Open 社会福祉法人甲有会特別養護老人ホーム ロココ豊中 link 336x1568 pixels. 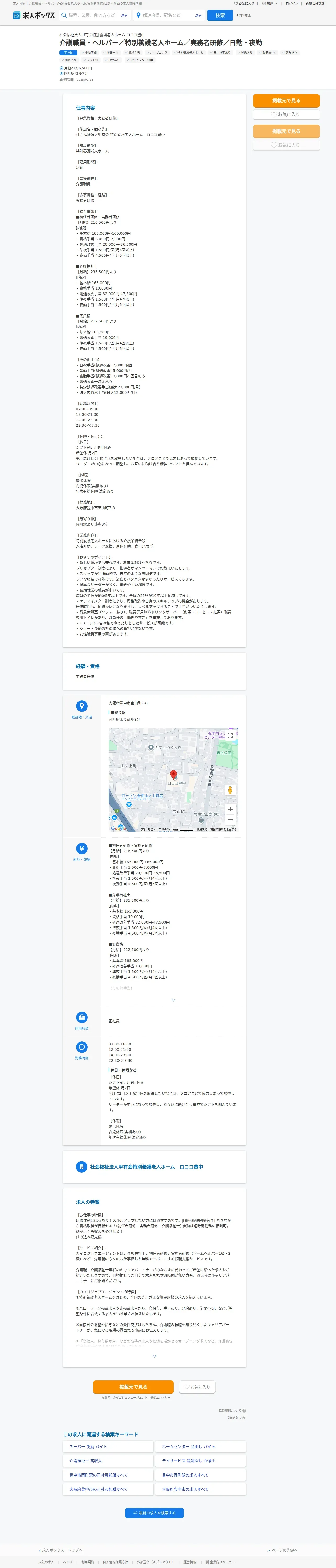(146, 1167)
